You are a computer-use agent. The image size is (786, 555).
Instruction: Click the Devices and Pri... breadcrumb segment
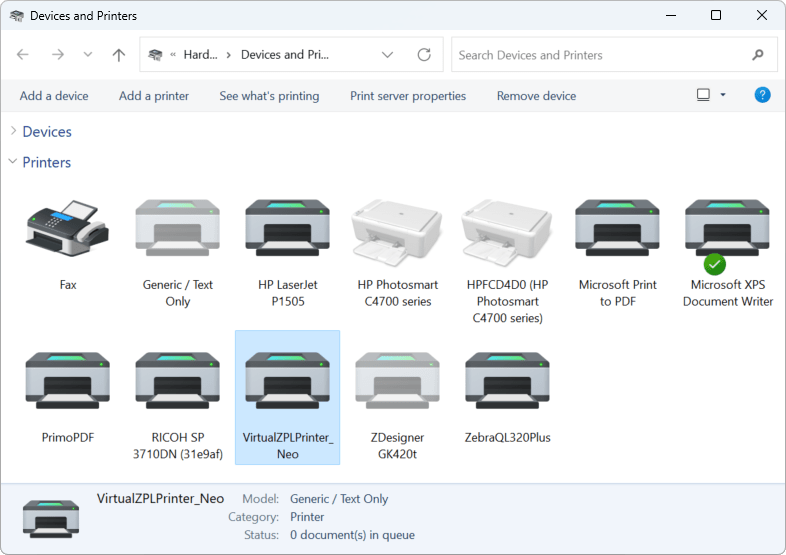click(x=285, y=55)
